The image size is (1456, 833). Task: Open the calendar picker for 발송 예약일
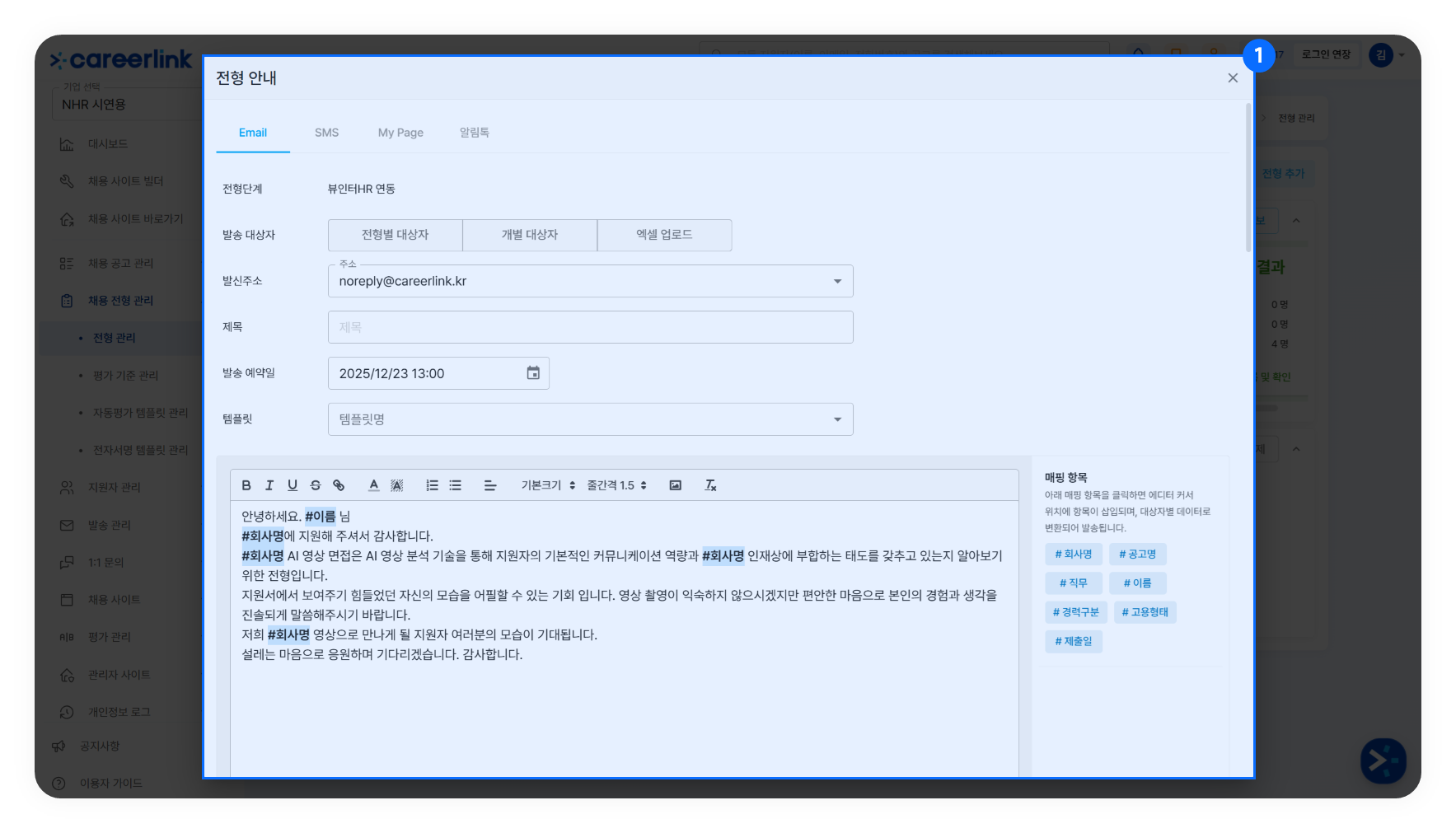coord(533,373)
